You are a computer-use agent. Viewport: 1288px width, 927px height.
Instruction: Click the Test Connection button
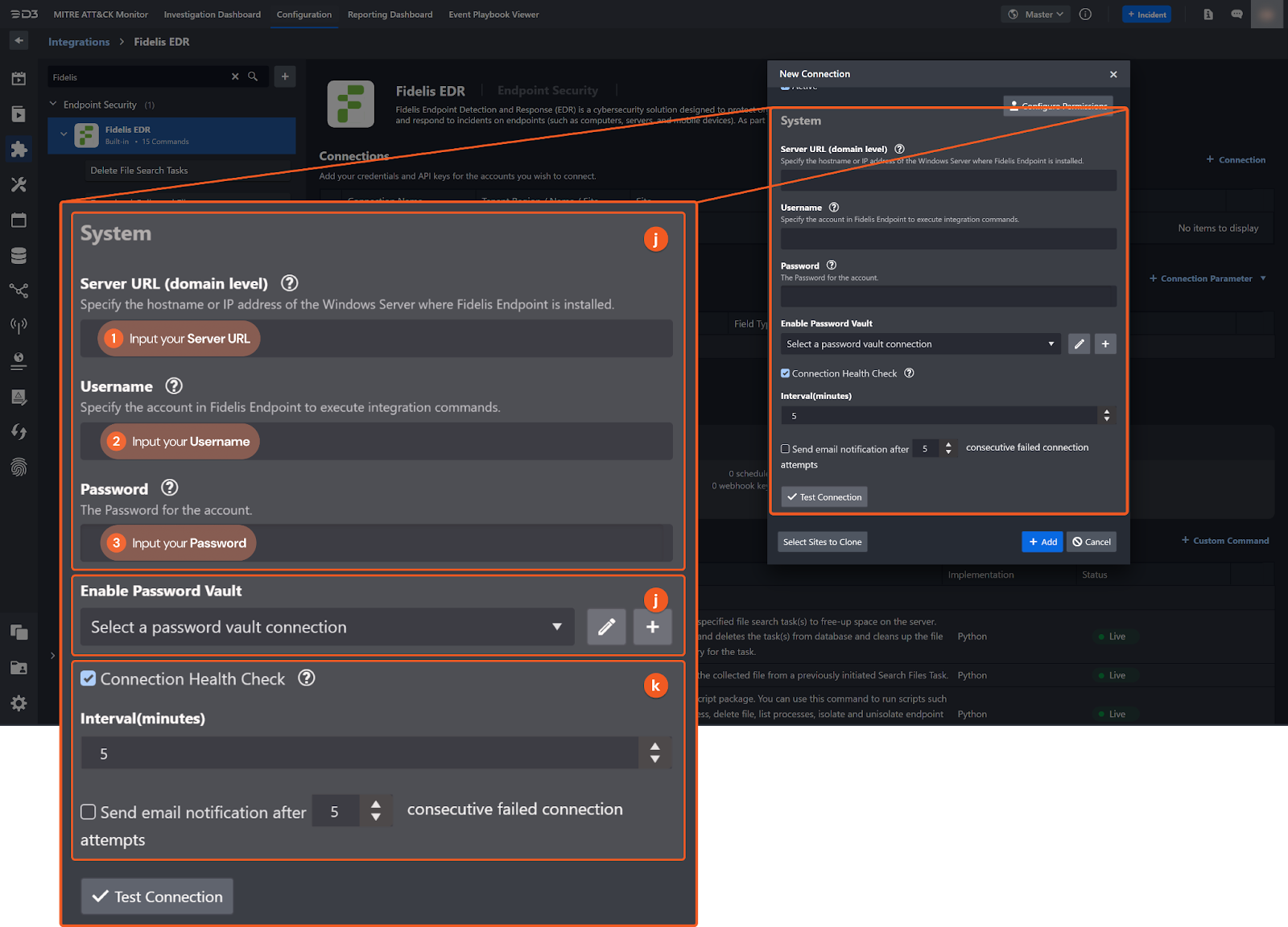point(824,497)
